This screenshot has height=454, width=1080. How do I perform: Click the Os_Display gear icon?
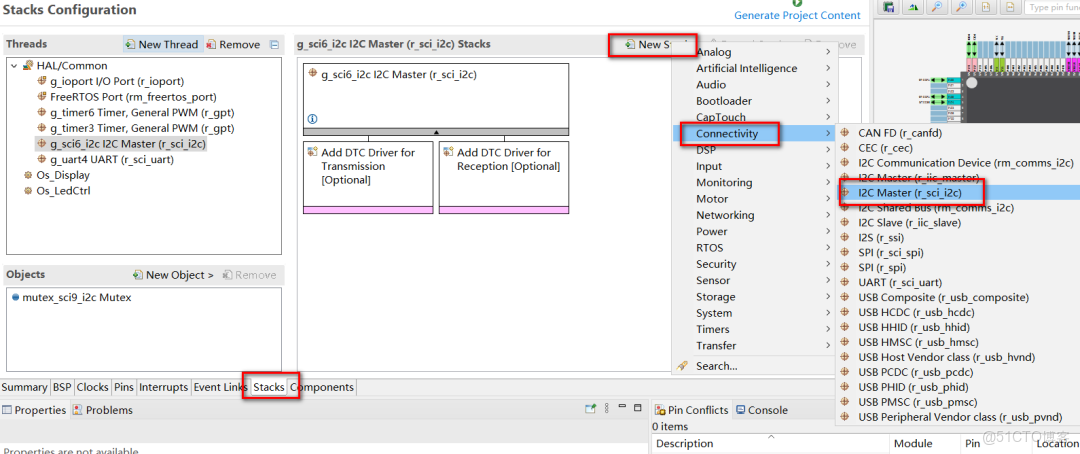tap(28, 175)
